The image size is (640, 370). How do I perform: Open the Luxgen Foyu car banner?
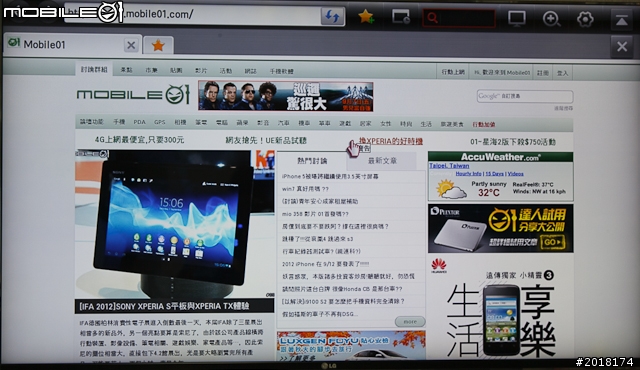click(351, 346)
